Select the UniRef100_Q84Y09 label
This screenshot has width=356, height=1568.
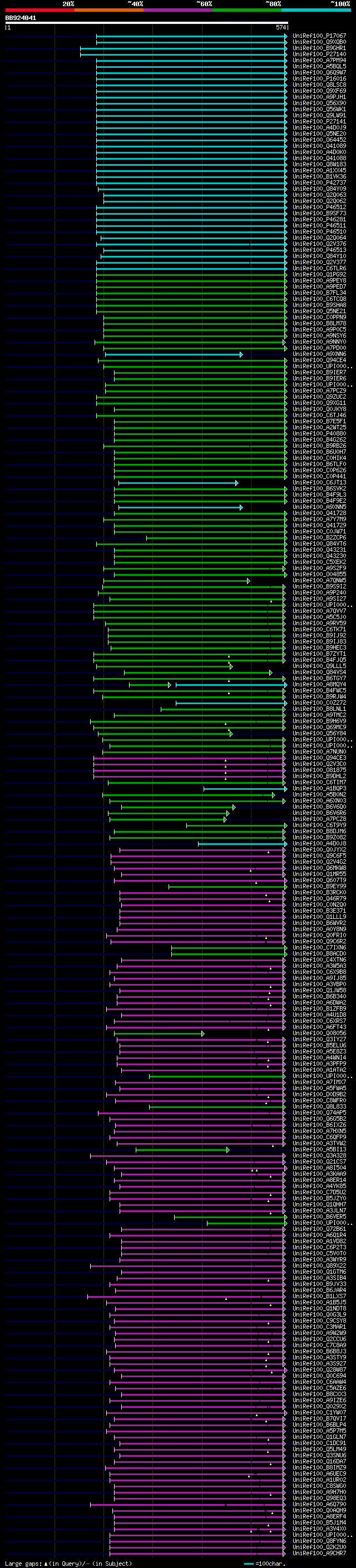[x=319, y=189]
